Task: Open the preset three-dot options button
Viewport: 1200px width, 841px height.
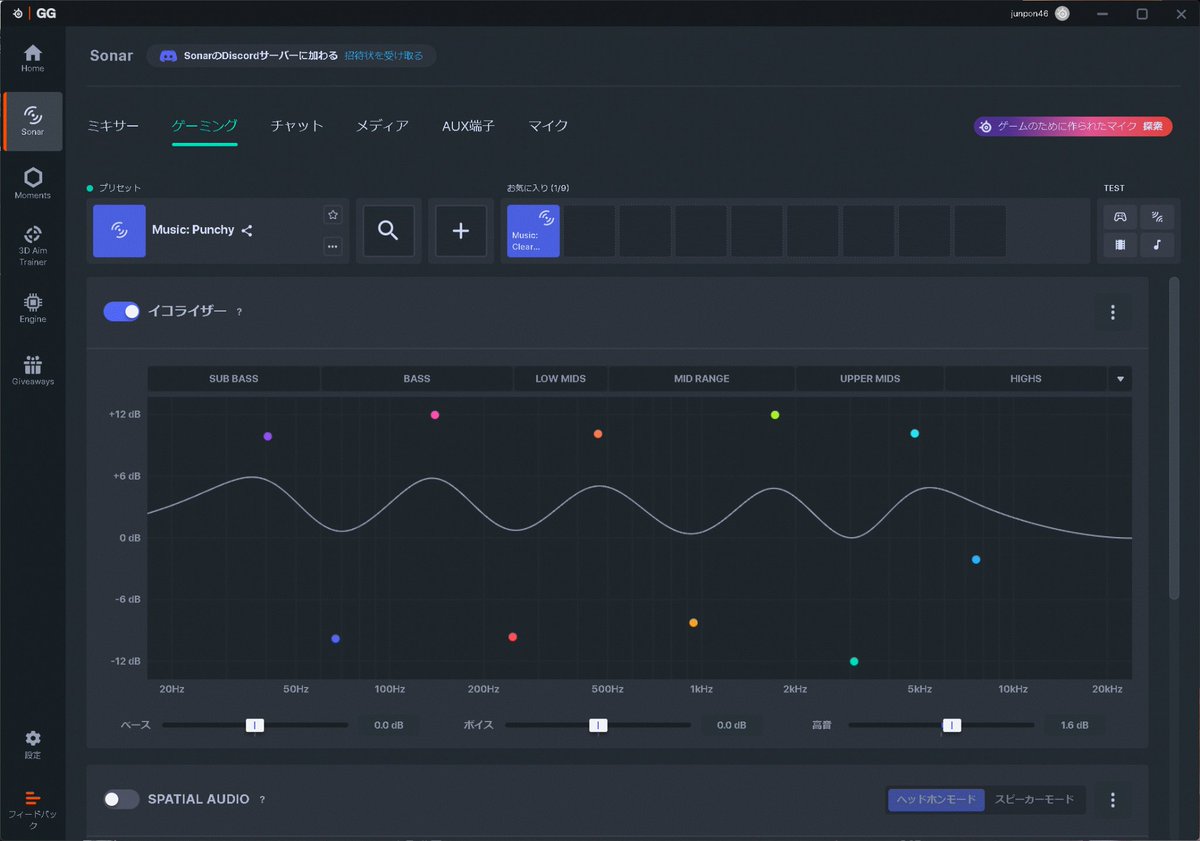Action: 333,246
